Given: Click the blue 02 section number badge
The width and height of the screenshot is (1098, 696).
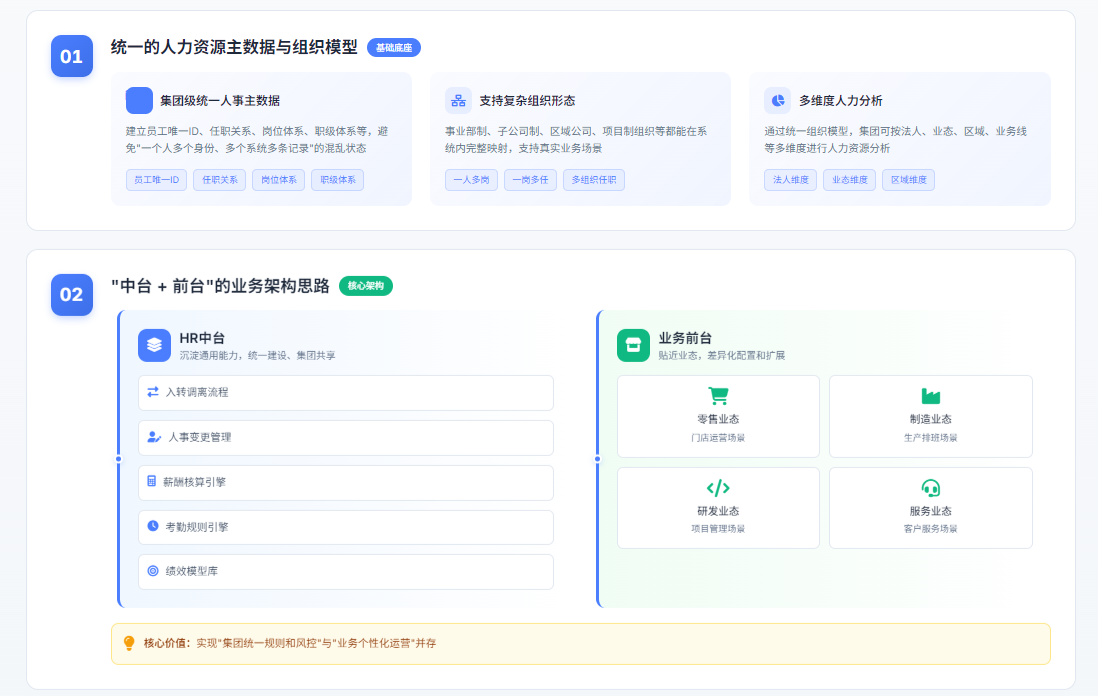Looking at the screenshot, I should pos(72,295).
